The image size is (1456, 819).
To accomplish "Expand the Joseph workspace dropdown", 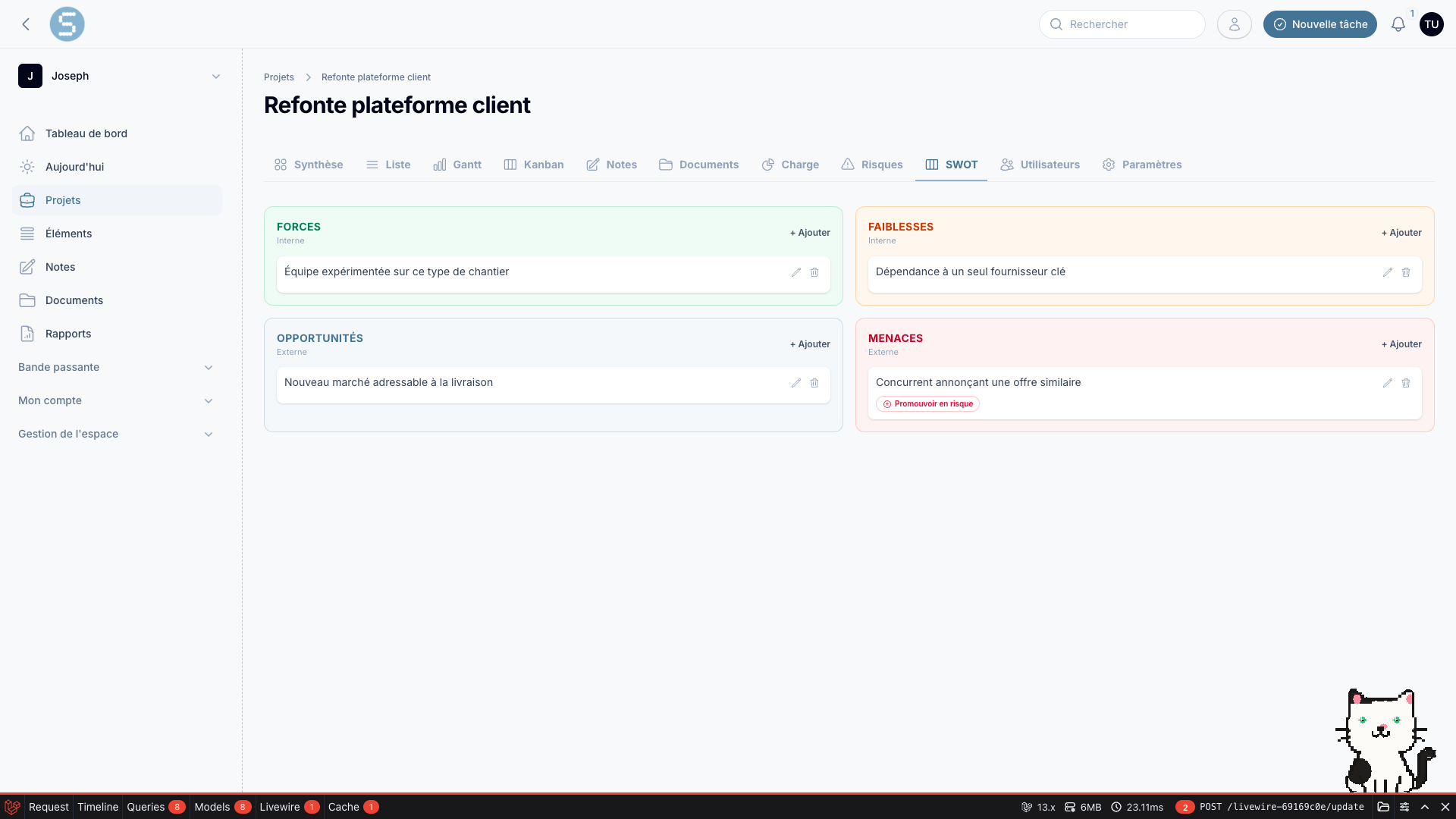I will pos(120,76).
